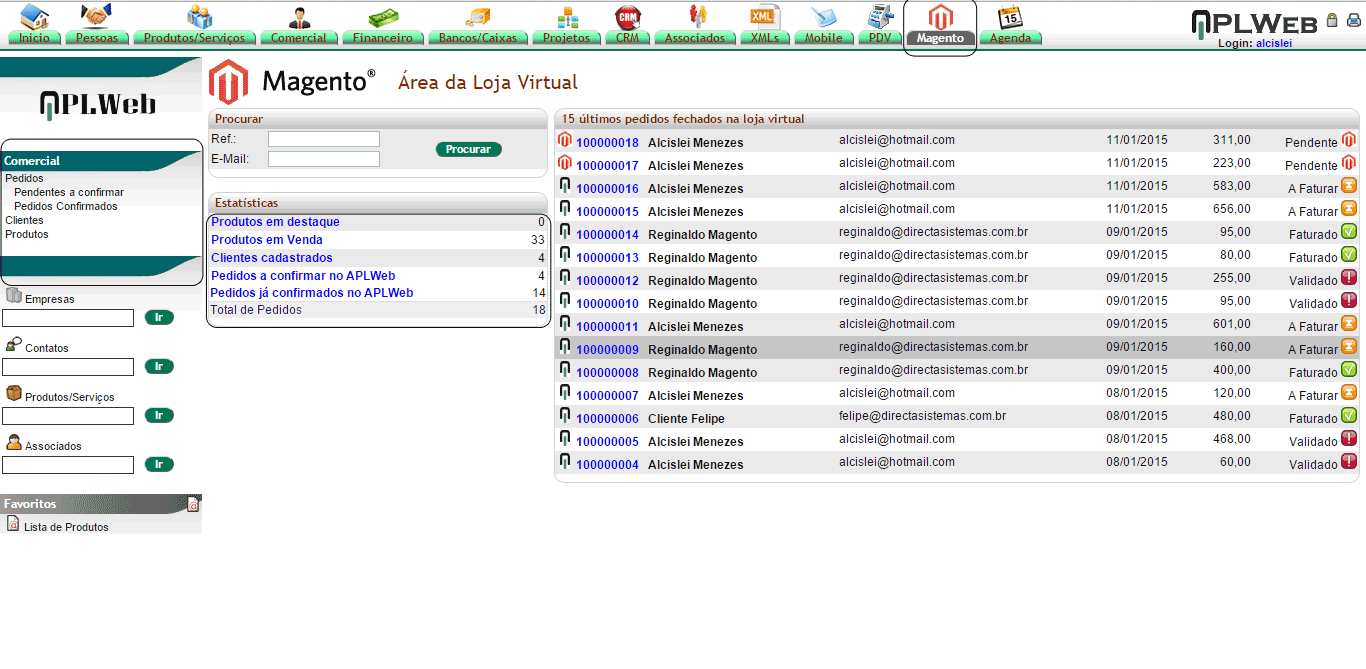Click the Validado alert icon for order 100000004
Image resolution: width=1366 pixels, height=669 pixels.
coord(1349,461)
